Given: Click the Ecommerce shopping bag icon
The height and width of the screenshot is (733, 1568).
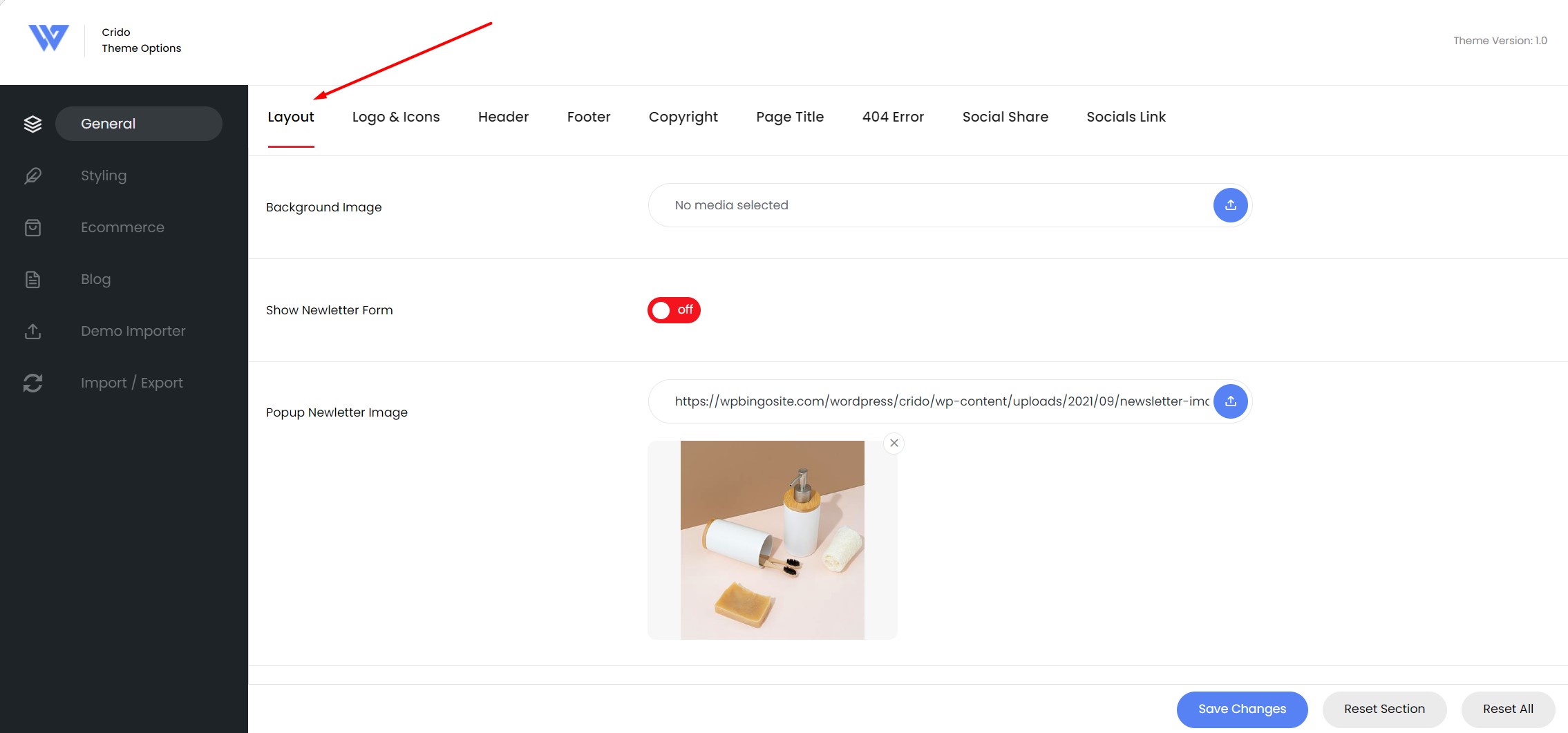Looking at the screenshot, I should click(32, 227).
